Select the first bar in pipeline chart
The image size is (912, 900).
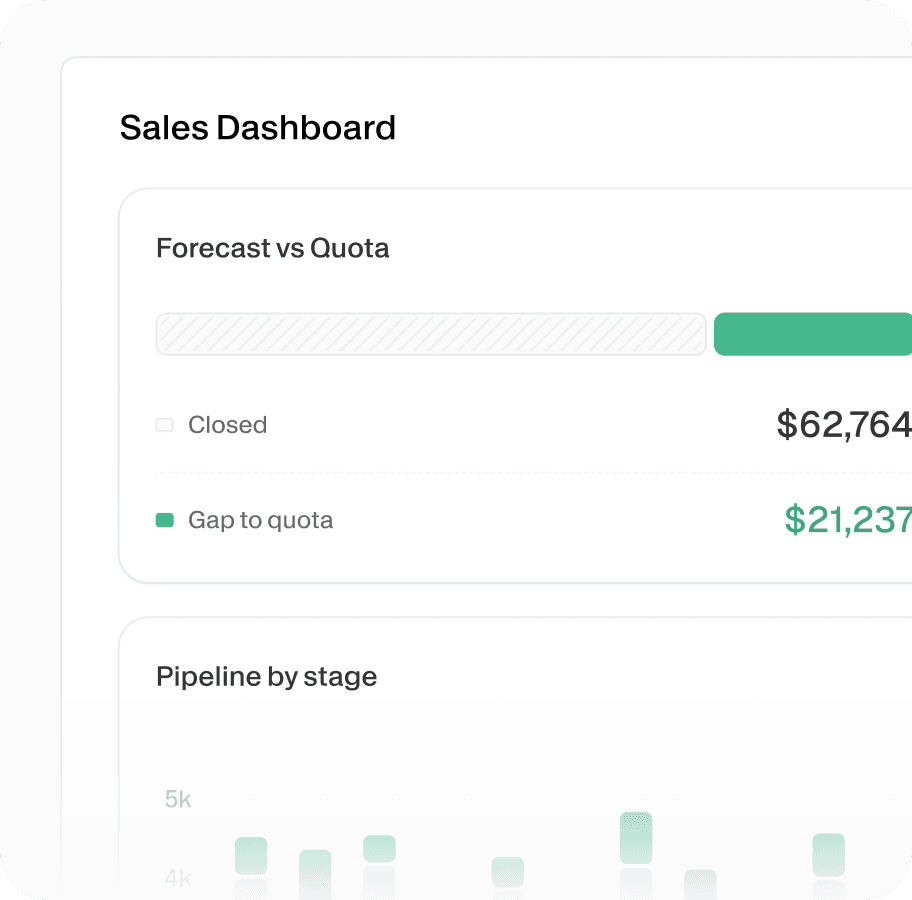pyautogui.click(x=251, y=856)
